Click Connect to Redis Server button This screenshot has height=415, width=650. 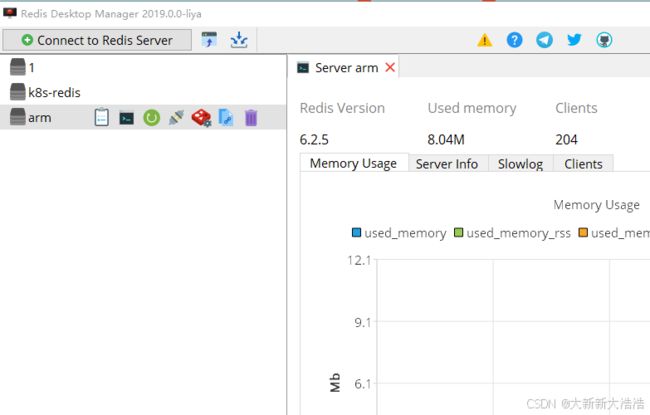(x=97, y=40)
